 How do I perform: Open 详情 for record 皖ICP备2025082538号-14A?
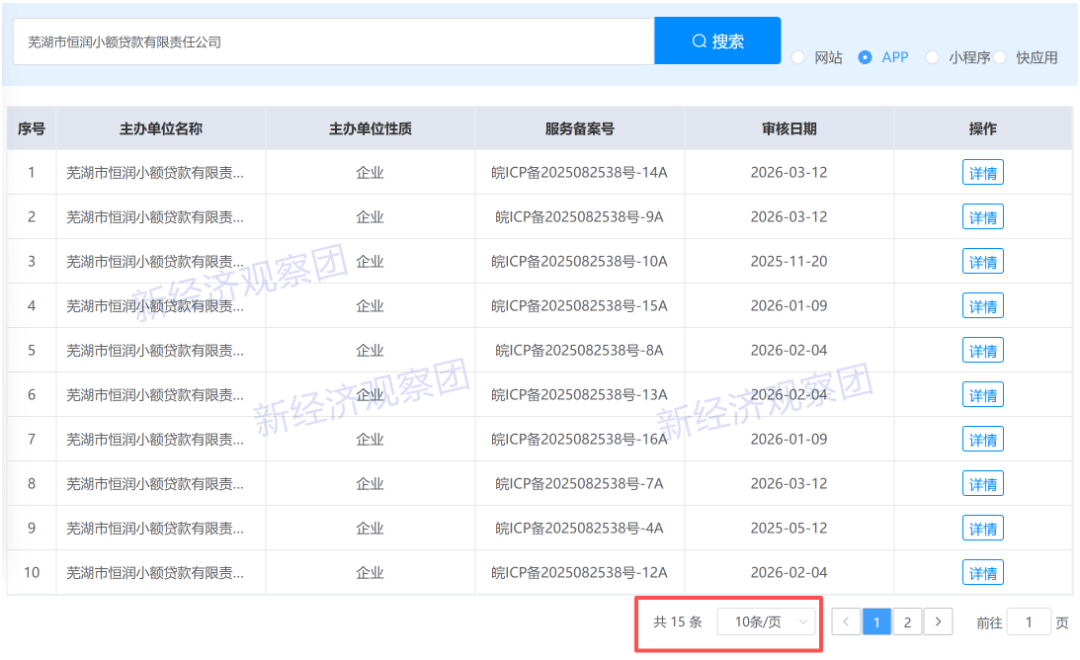(982, 172)
